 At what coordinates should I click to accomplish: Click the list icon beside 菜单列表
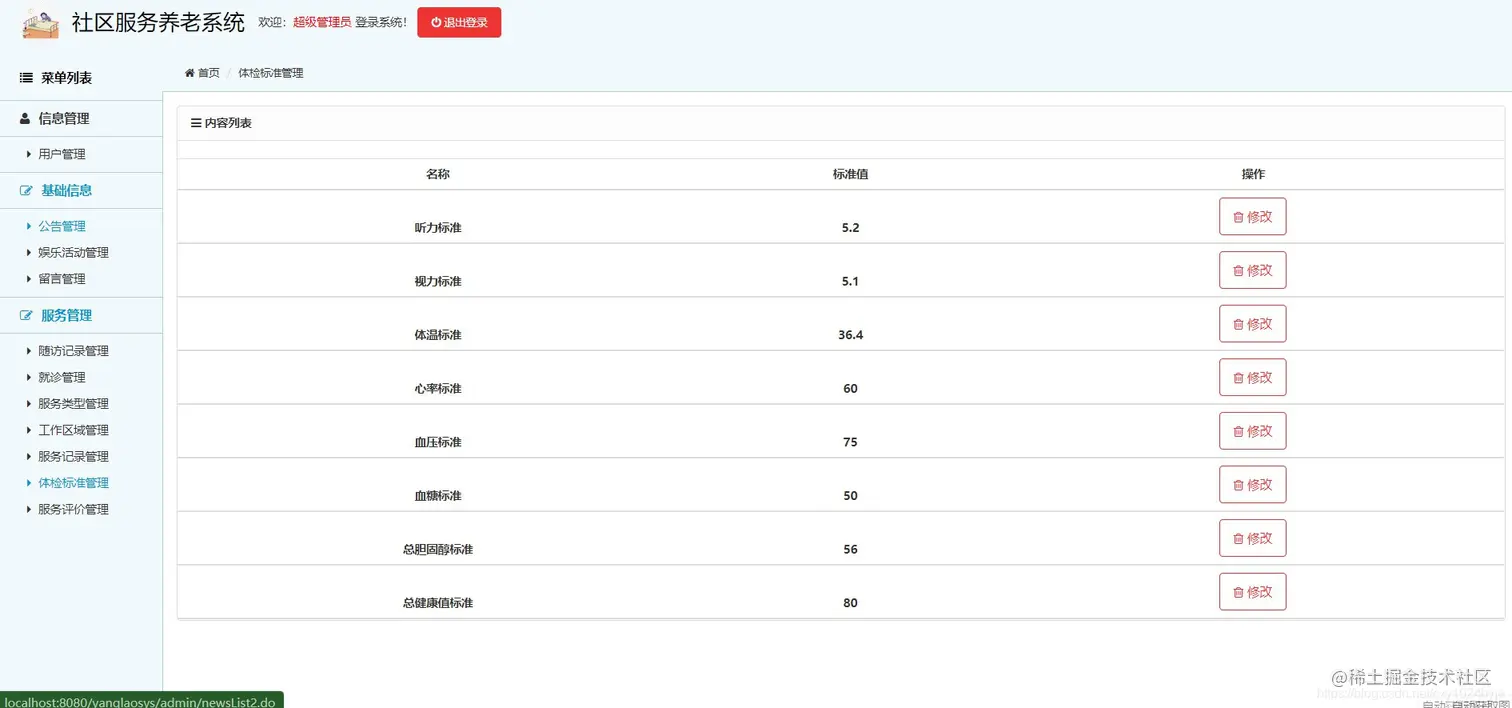click(26, 78)
